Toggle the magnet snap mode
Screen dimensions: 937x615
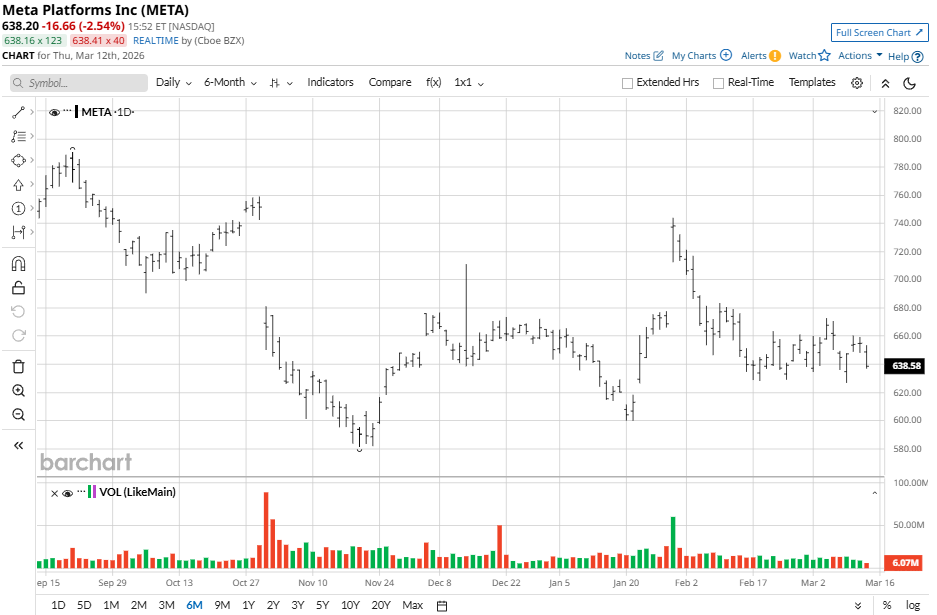18,264
